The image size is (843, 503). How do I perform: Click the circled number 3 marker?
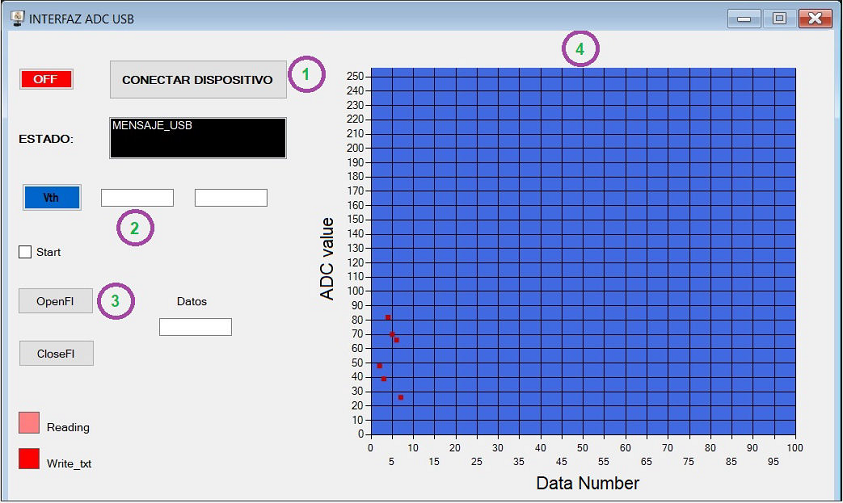[x=116, y=300]
